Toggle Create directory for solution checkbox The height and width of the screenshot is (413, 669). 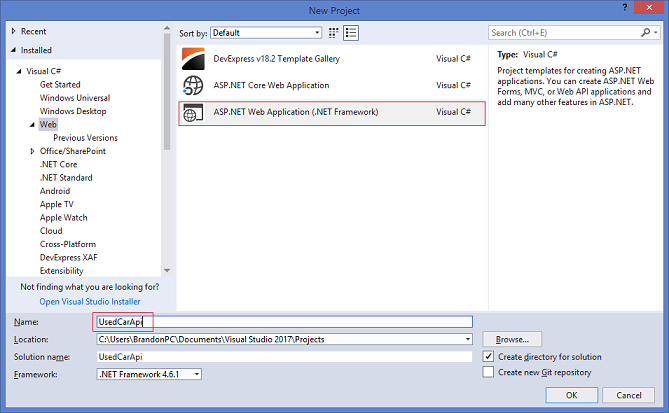point(489,356)
